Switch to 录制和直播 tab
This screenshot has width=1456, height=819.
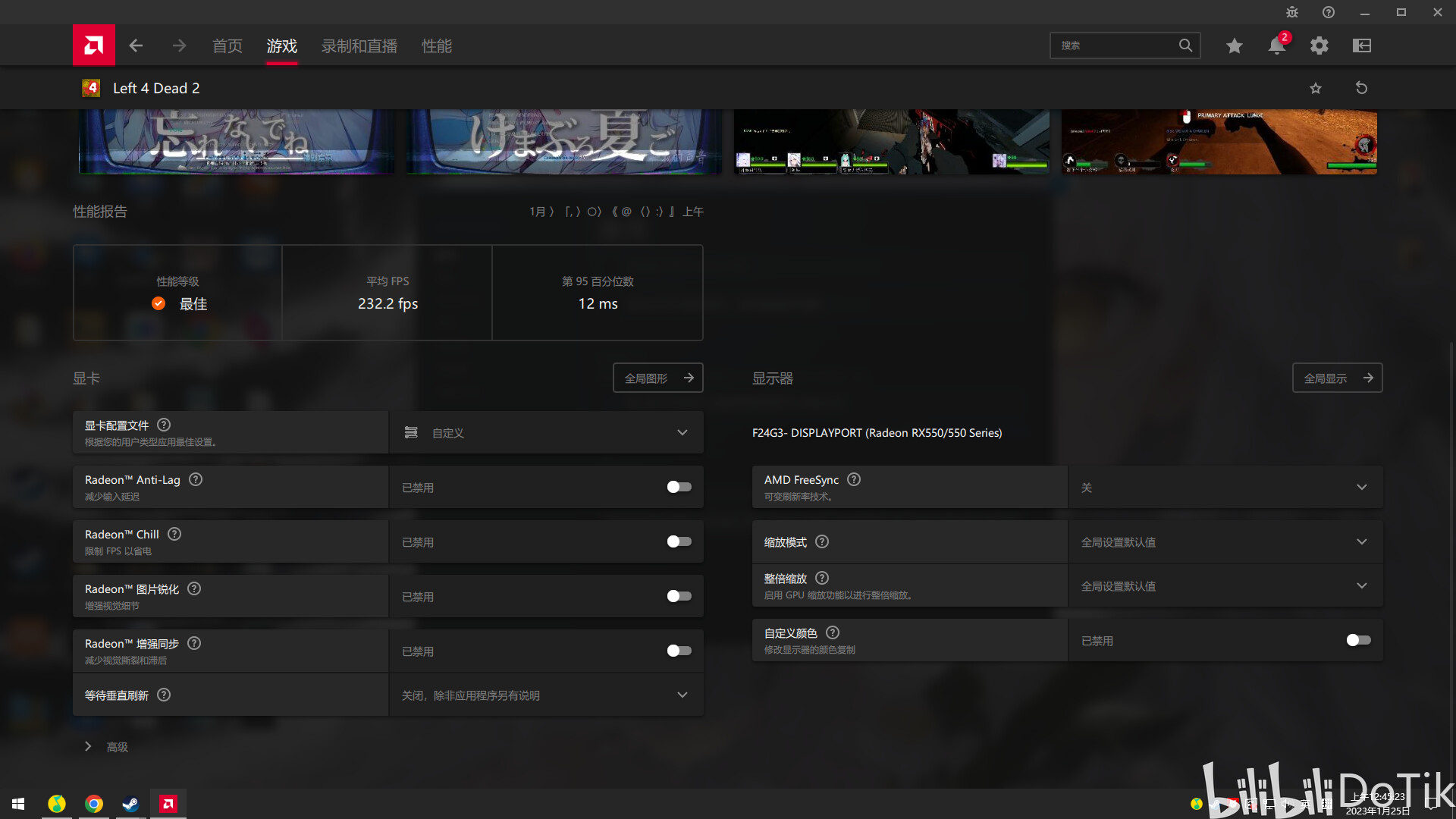pyautogui.click(x=359, y=45)
